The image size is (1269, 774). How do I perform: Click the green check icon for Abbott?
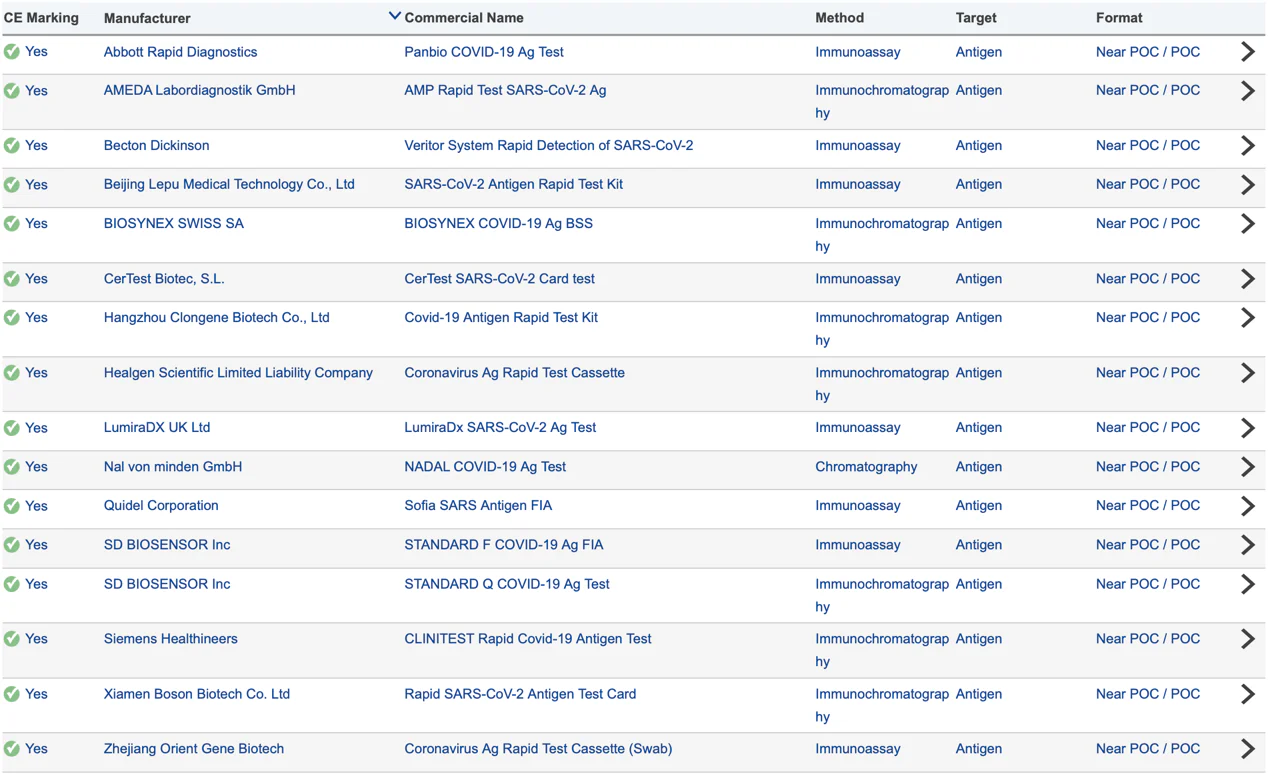(x=12, y=52)
